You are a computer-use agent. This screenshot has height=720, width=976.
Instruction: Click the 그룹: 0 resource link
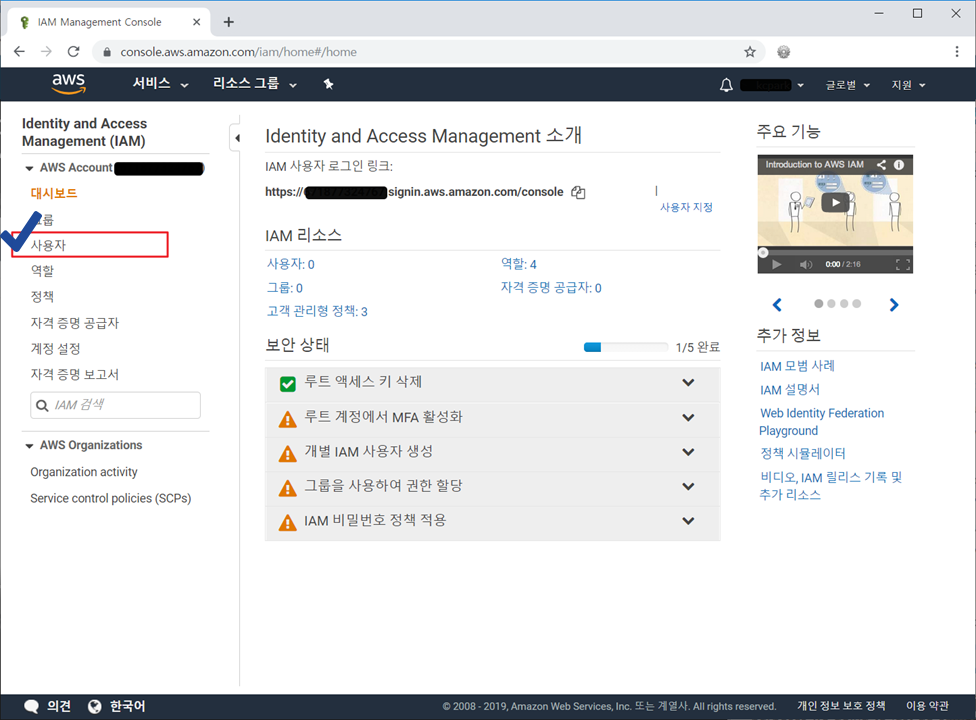pos(284,288)
